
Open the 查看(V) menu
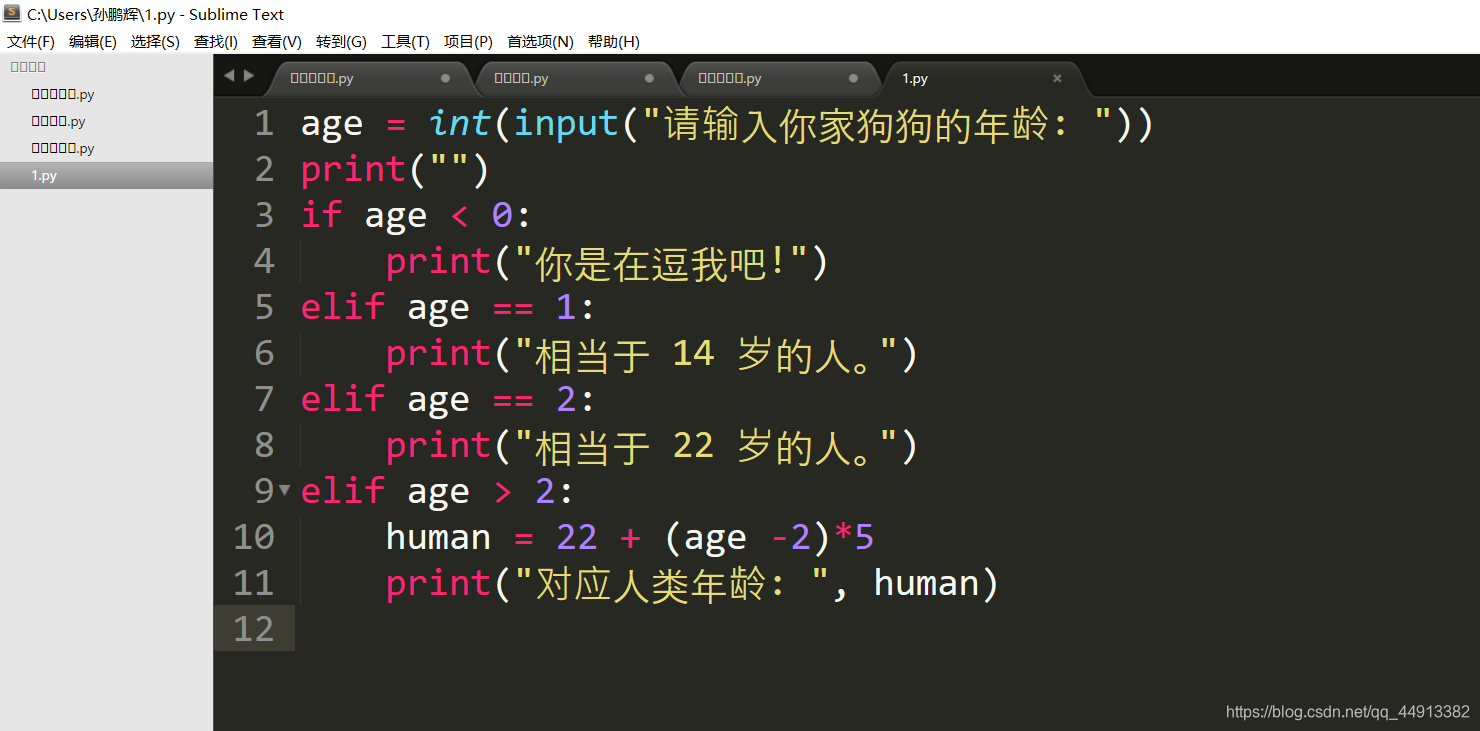click(277, 41)
